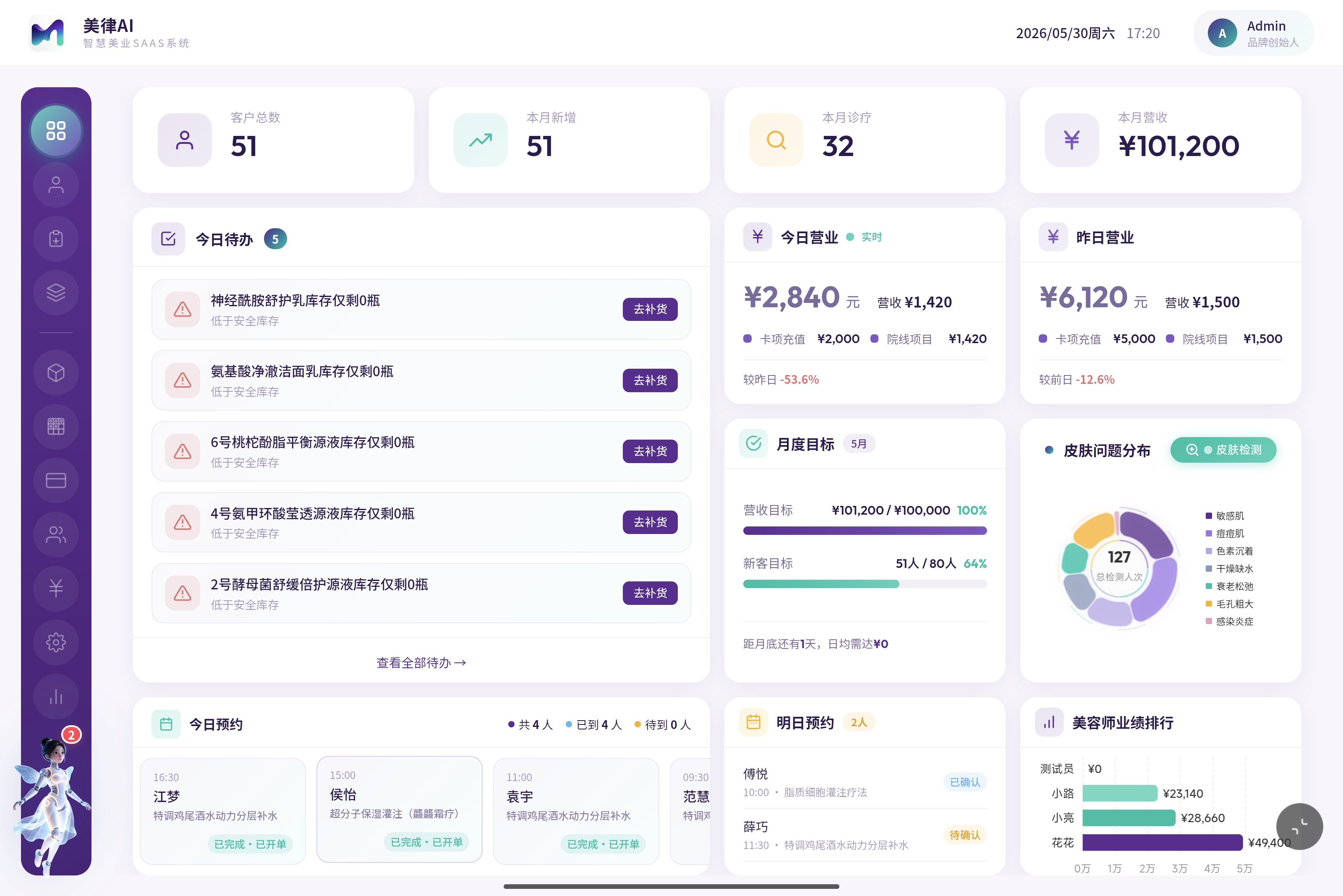Open the customer person icon in sidebar
The image size is (1343, 896).
[x=56, y=185]
